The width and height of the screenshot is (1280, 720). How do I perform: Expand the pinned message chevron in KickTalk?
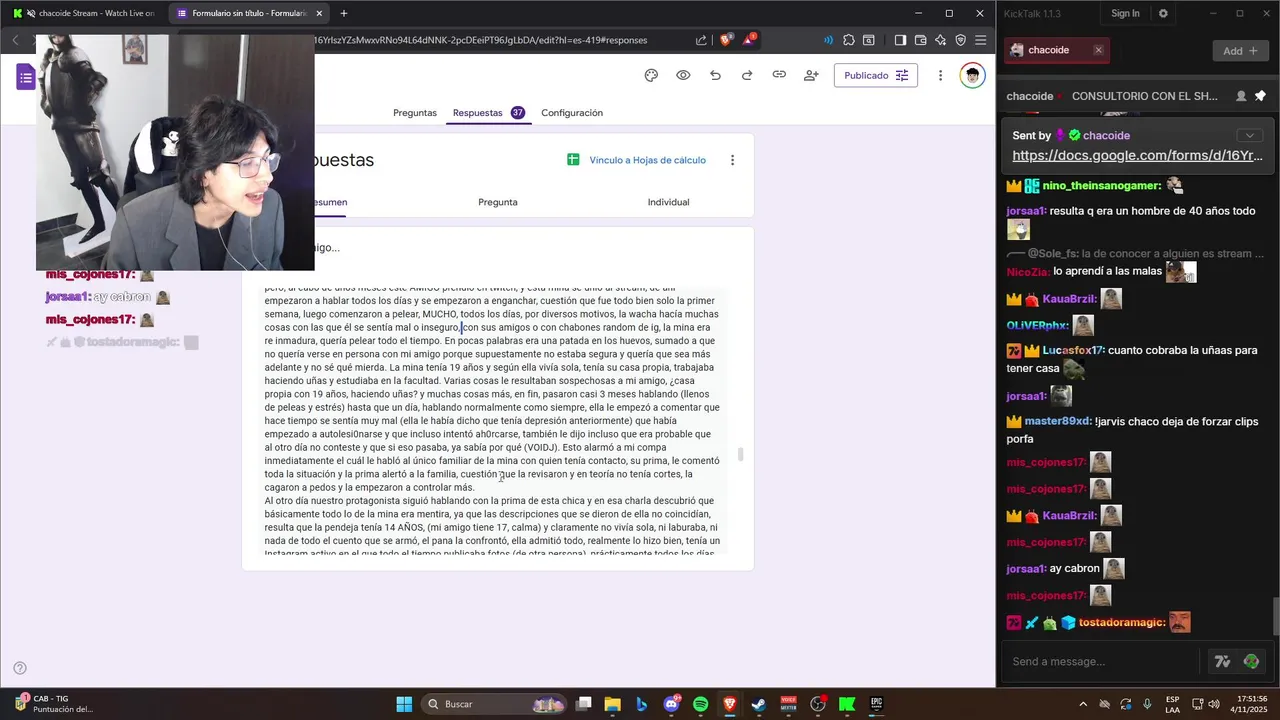coord(1249,135)
